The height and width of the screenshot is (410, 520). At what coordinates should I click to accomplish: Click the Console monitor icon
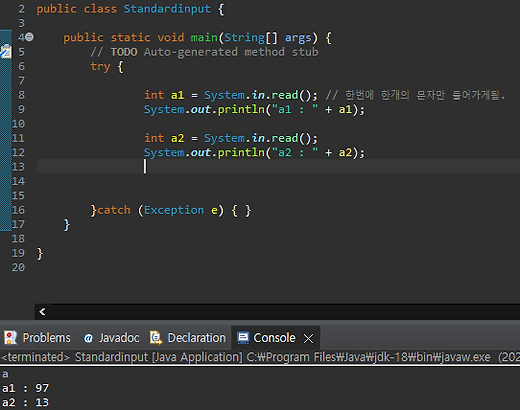point(243,338)
